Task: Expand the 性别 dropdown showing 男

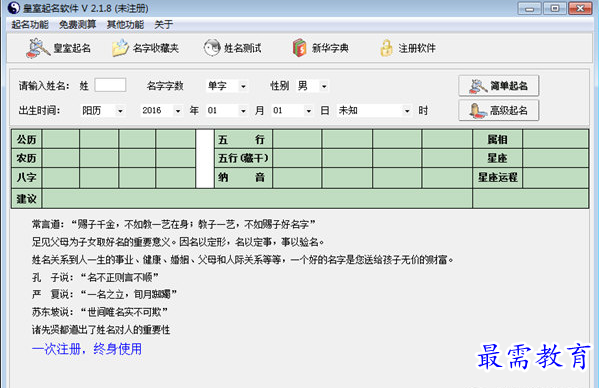Action: coord(324,86)
